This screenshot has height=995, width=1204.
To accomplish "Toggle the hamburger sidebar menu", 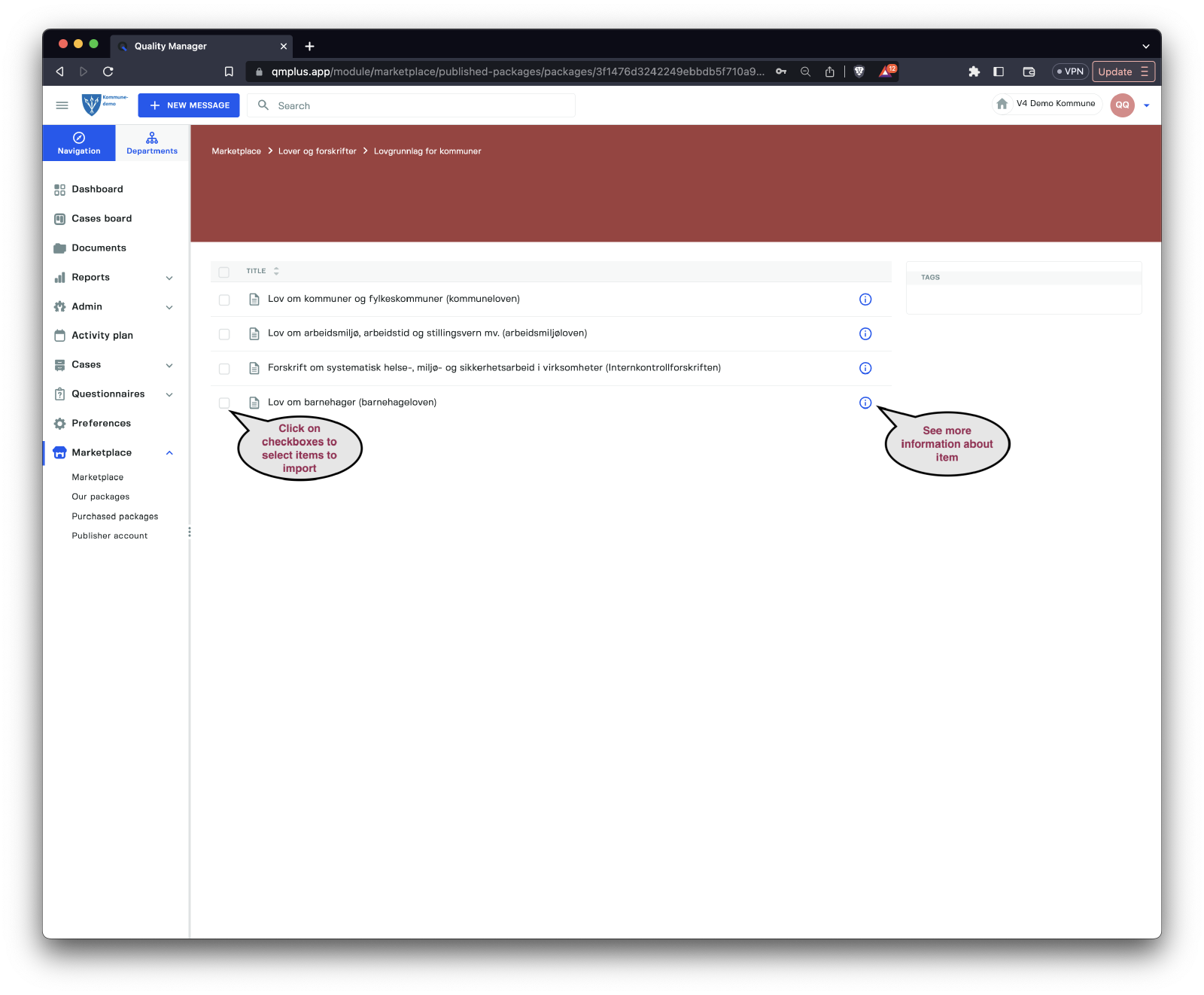I will click(x=62, y=105).
